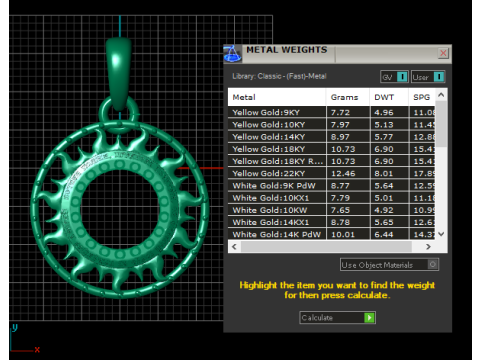Select the White Gold:9K PdW row

(x=332, y=186)
